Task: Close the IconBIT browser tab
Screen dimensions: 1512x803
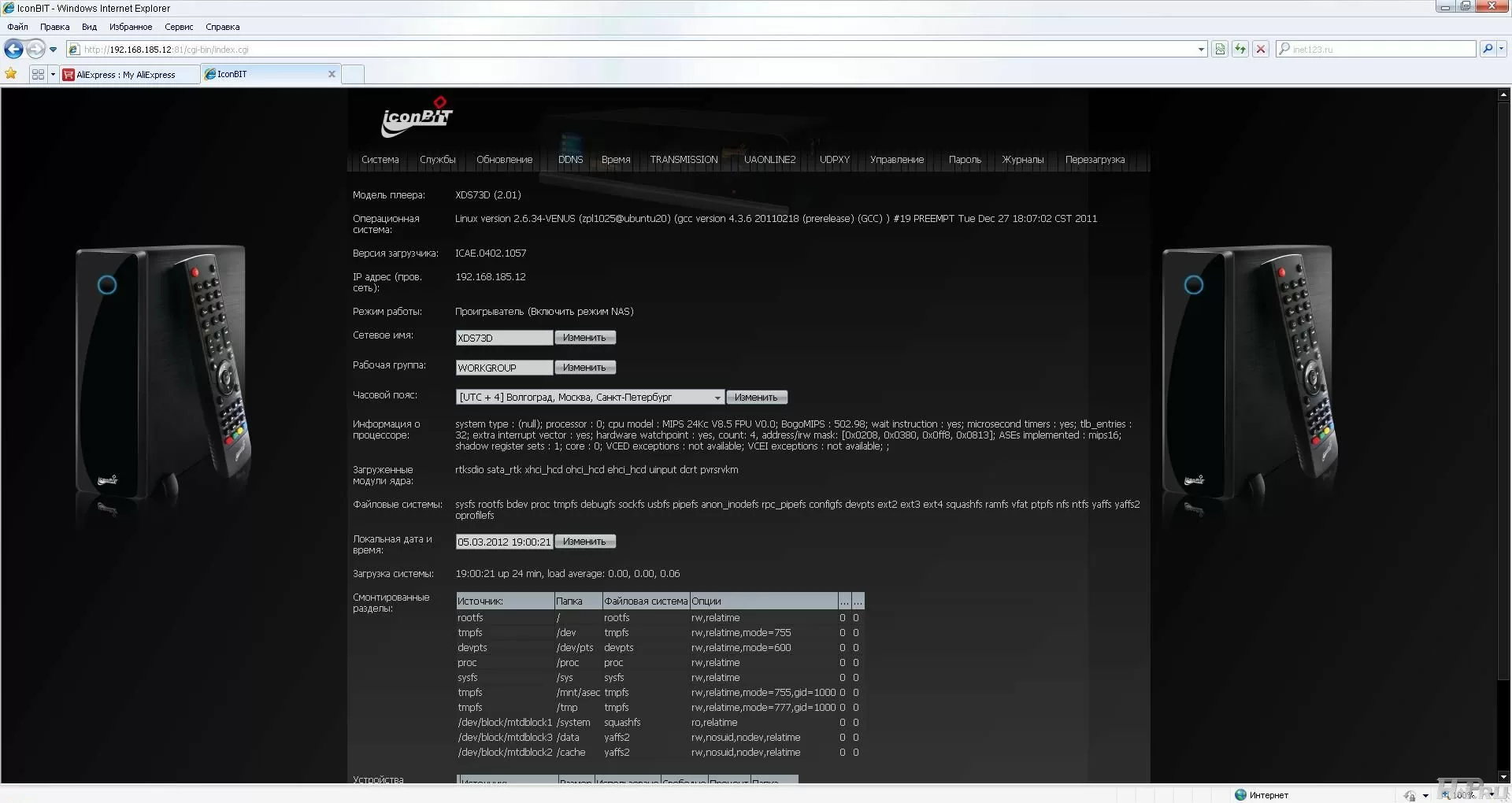Action: pos(332,74)
